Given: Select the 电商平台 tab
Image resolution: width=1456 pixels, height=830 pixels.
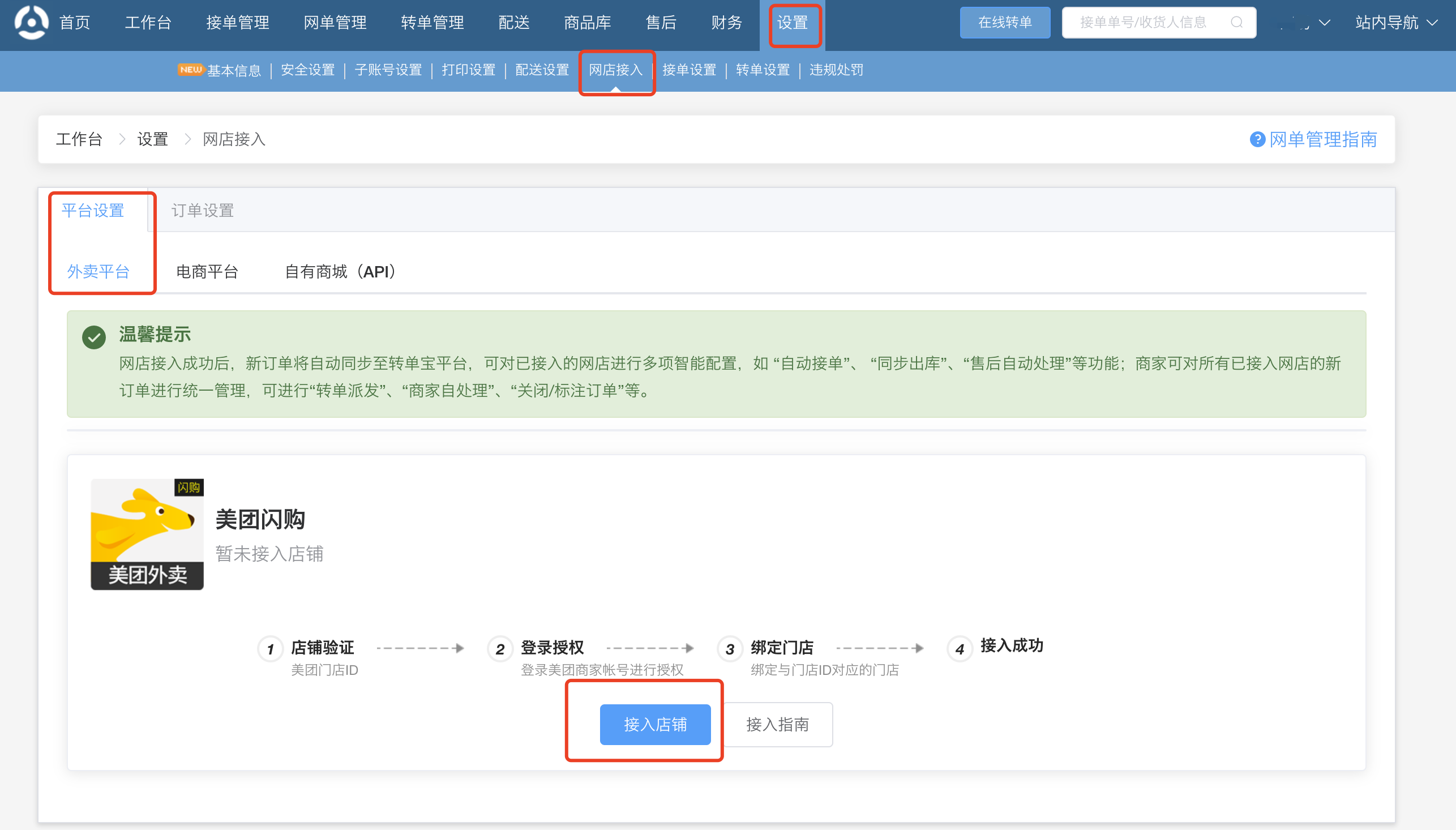Looking at the screenshot, I should (x=207, y=272).
